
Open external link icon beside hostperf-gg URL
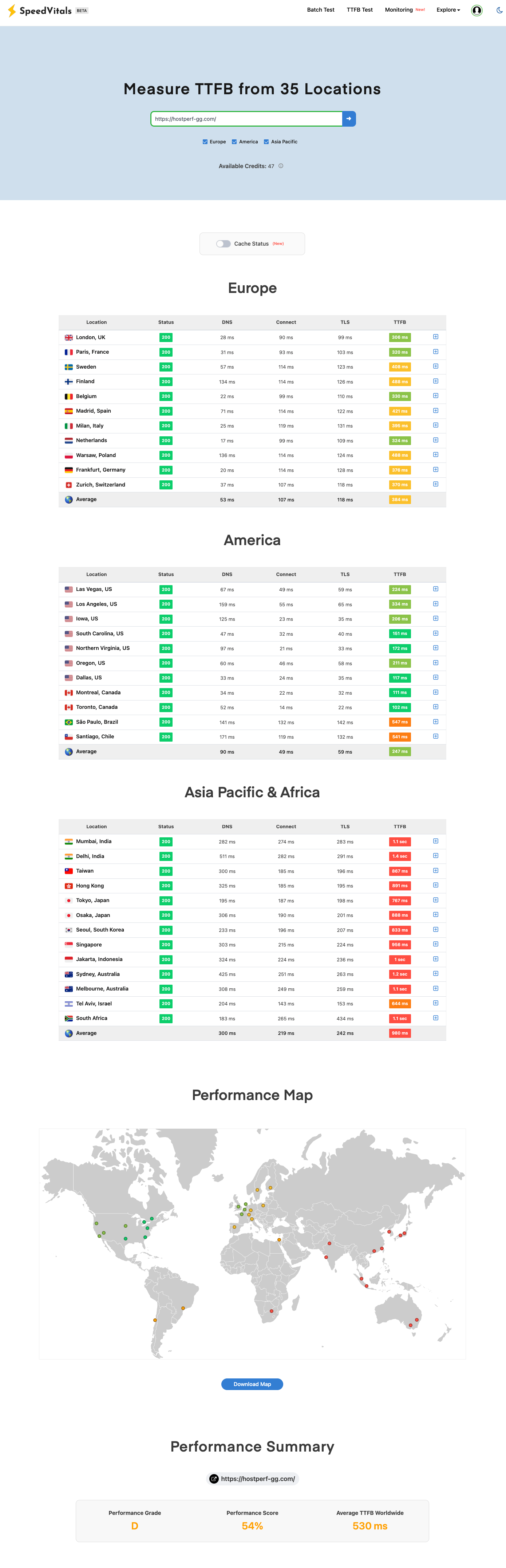click(214, 1478)
